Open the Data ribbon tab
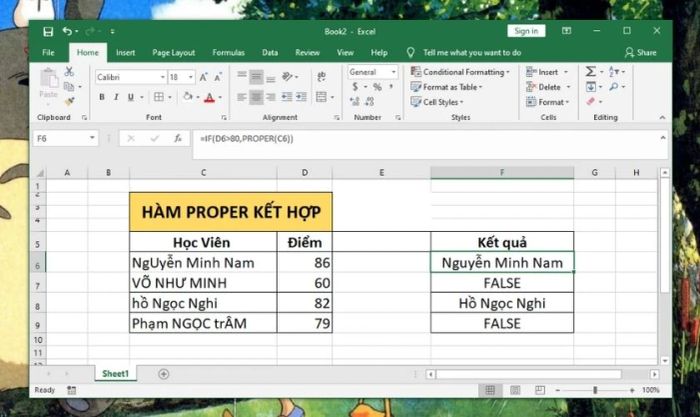The height and width of the screenshot is (417, 700). point(270,53)
